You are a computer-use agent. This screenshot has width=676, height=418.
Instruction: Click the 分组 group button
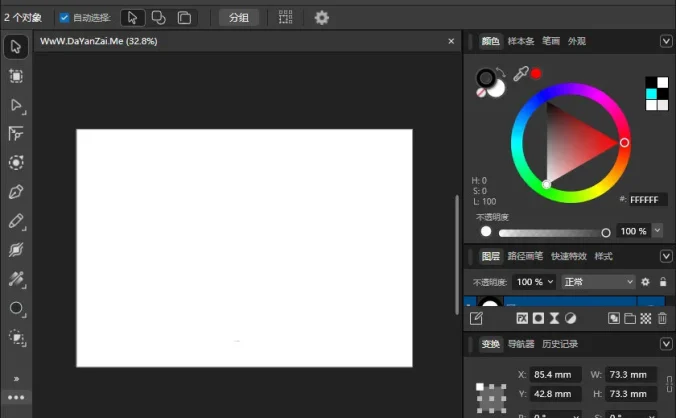pyautogui.click(x=239, y=18)
